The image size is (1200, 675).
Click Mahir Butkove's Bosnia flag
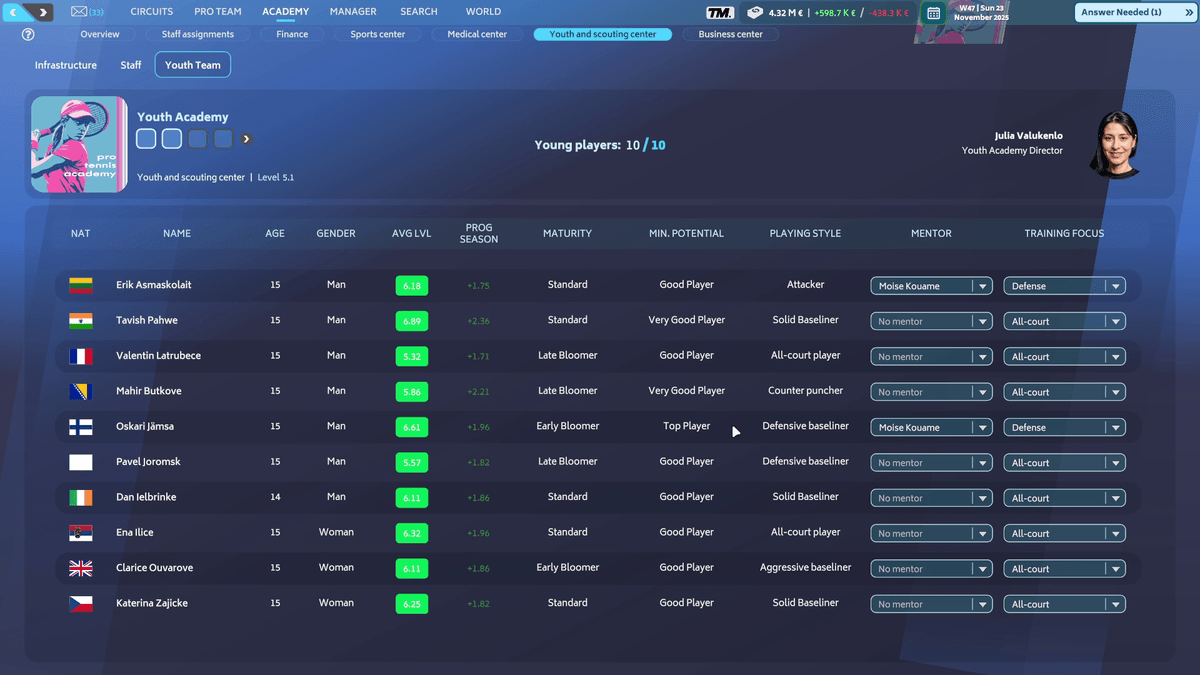point(80,391)
